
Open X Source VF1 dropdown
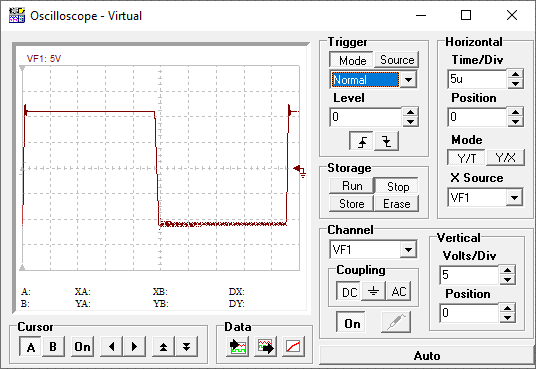click(x=514, y=197)
